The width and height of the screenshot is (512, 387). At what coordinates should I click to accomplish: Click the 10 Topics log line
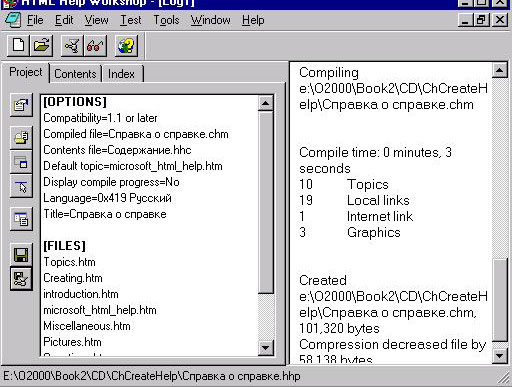pos(344,184)
